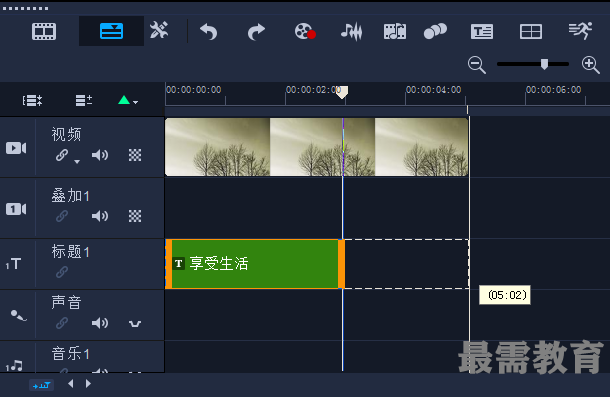Click the ruler at 00:00:04:00
This screenshot has width=610, height=397.
(433, 90)
